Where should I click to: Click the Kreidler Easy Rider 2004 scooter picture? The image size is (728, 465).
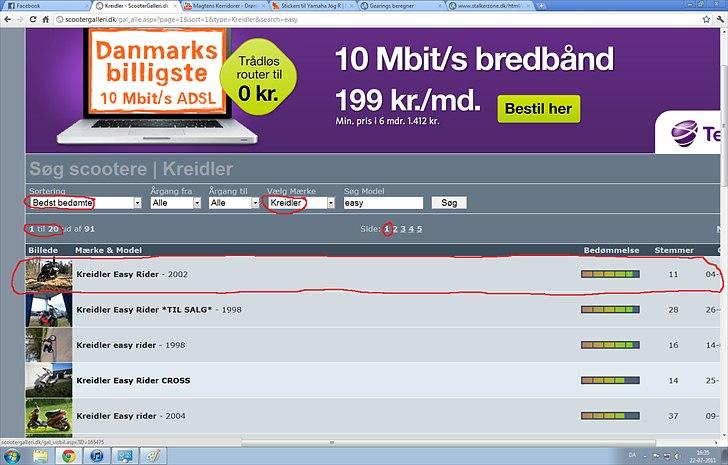[47, 416]
